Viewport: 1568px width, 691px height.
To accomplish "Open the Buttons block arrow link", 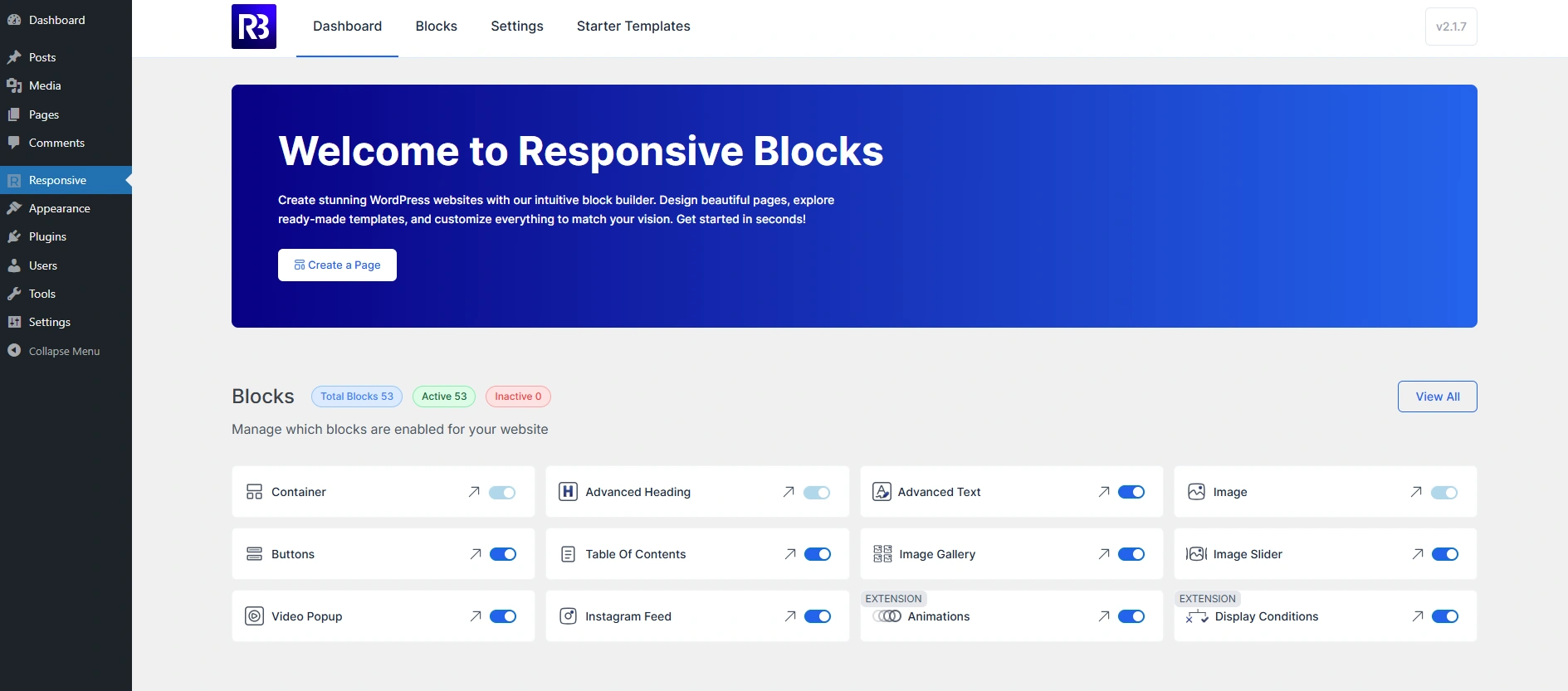I will [476, 554].
